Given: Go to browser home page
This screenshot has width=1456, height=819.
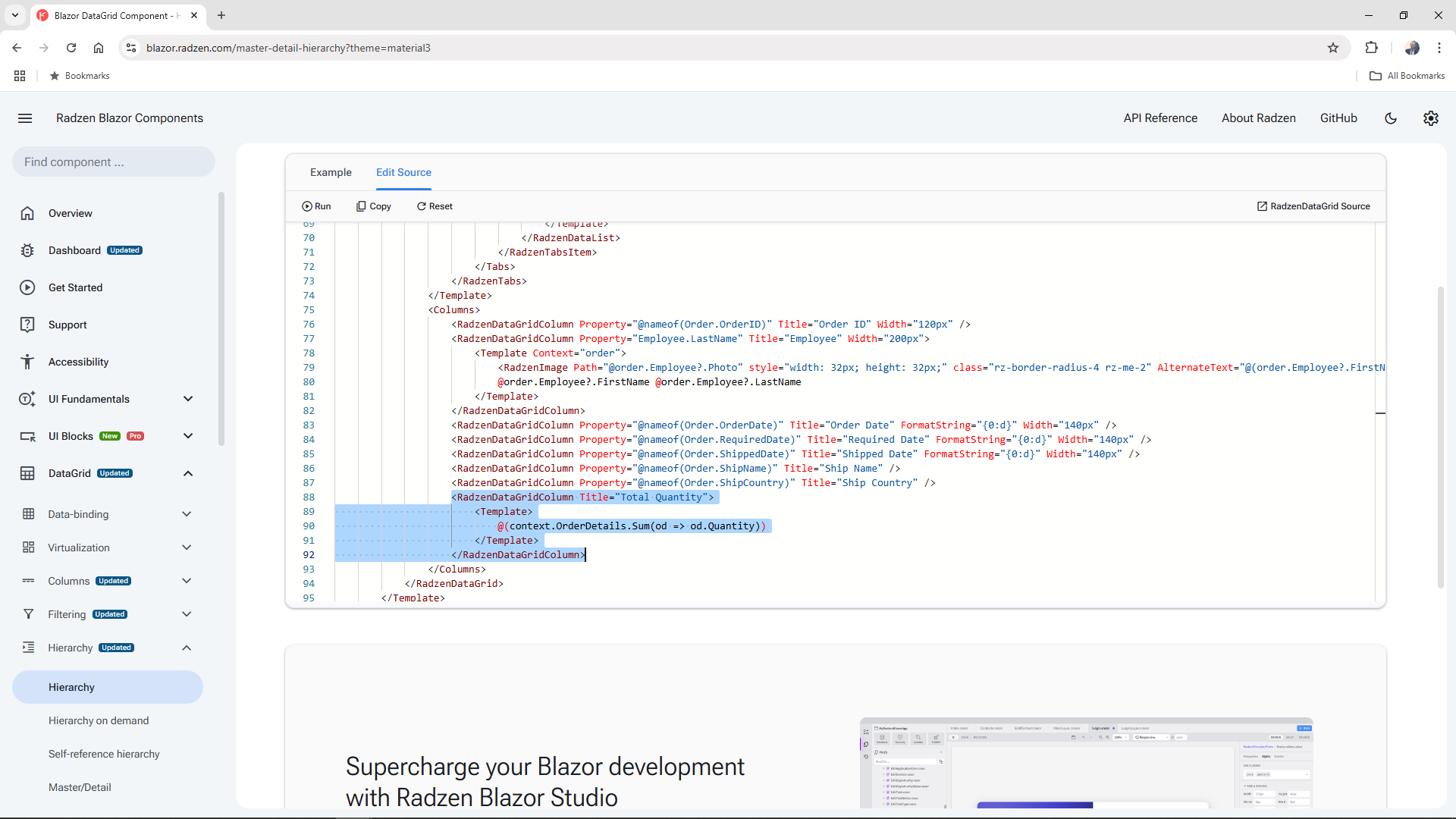Looking at the screenshot, I should click(x=99, y=48).
